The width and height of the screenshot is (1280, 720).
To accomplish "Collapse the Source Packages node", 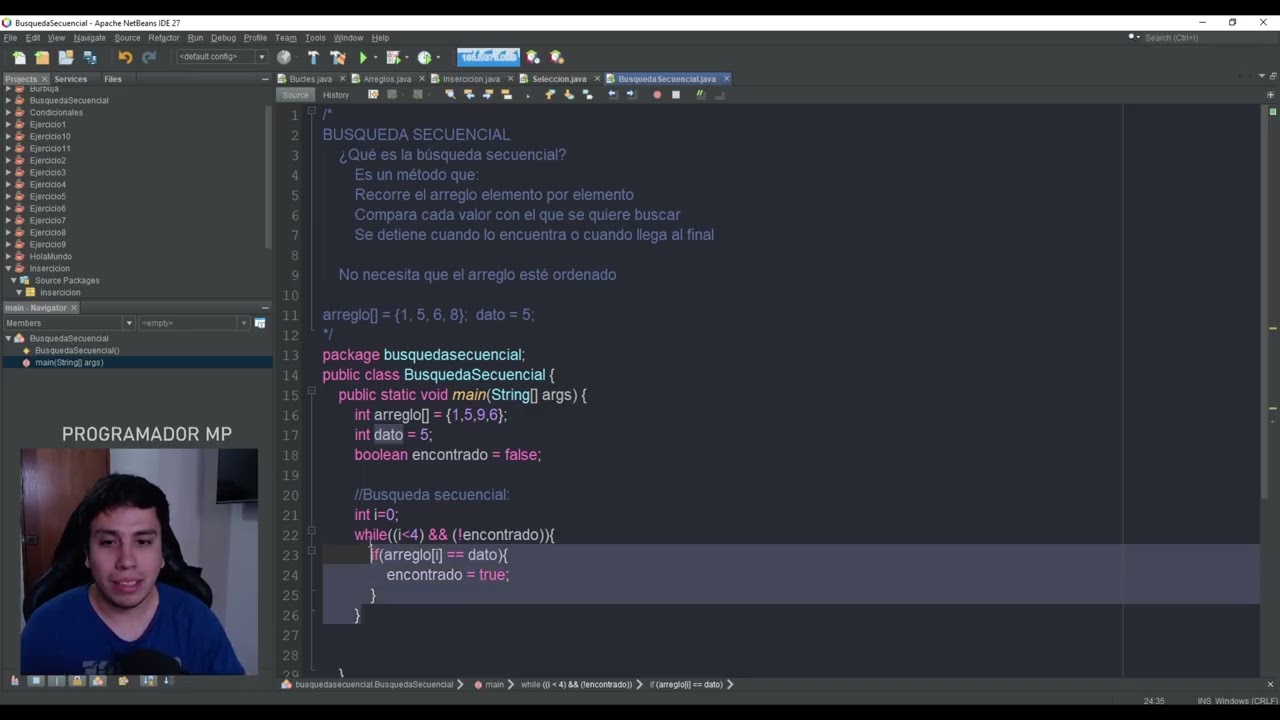I will point(14,280).
